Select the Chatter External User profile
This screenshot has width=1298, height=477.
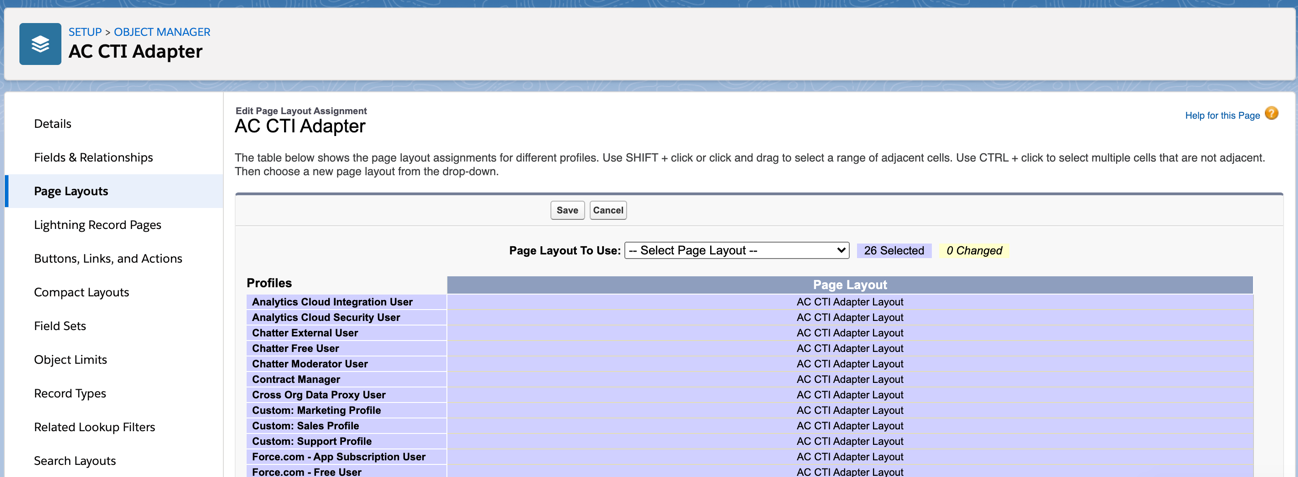(346, 333)
